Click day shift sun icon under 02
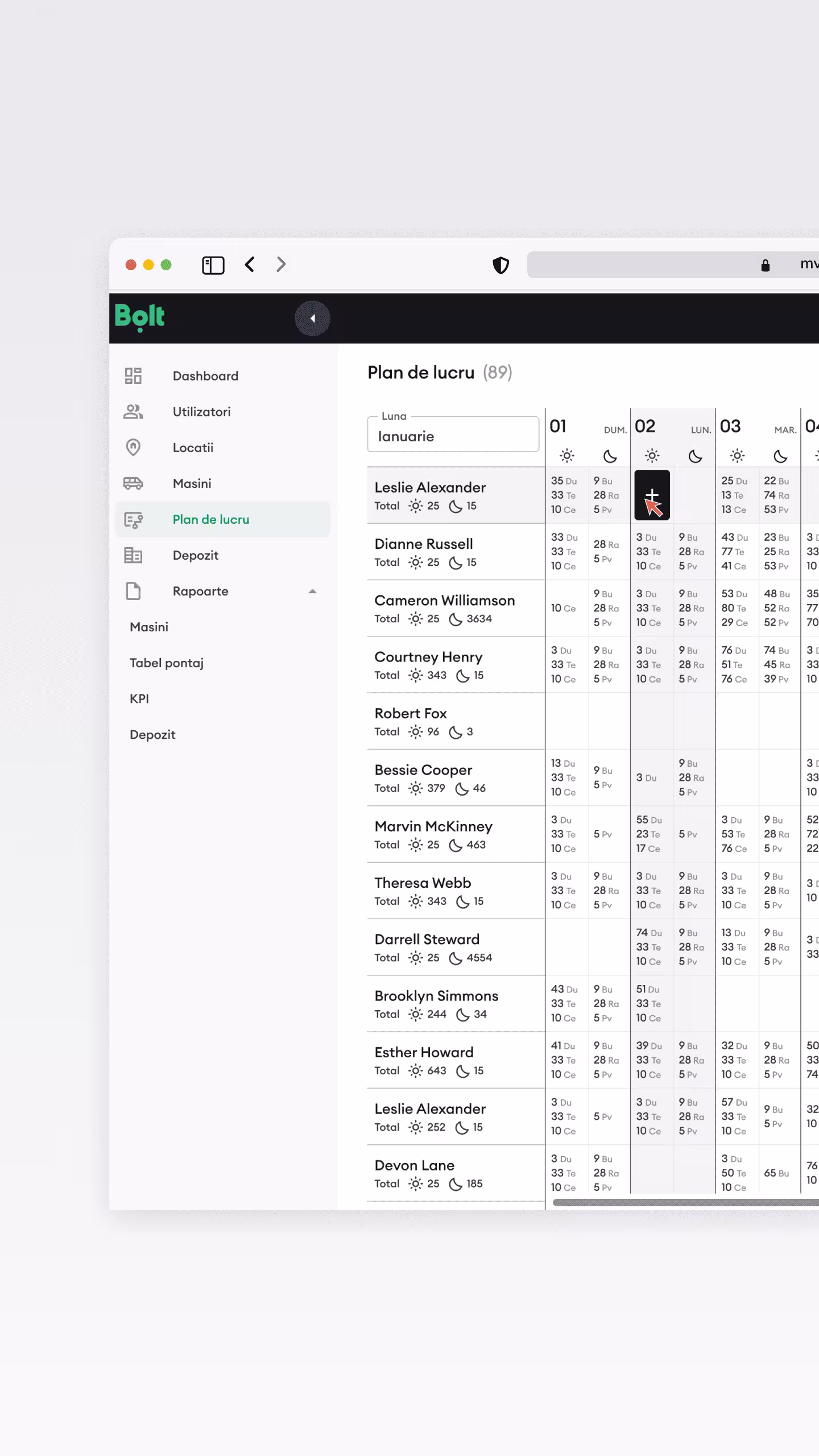The image size is (819, 1456). coord(652,456)
